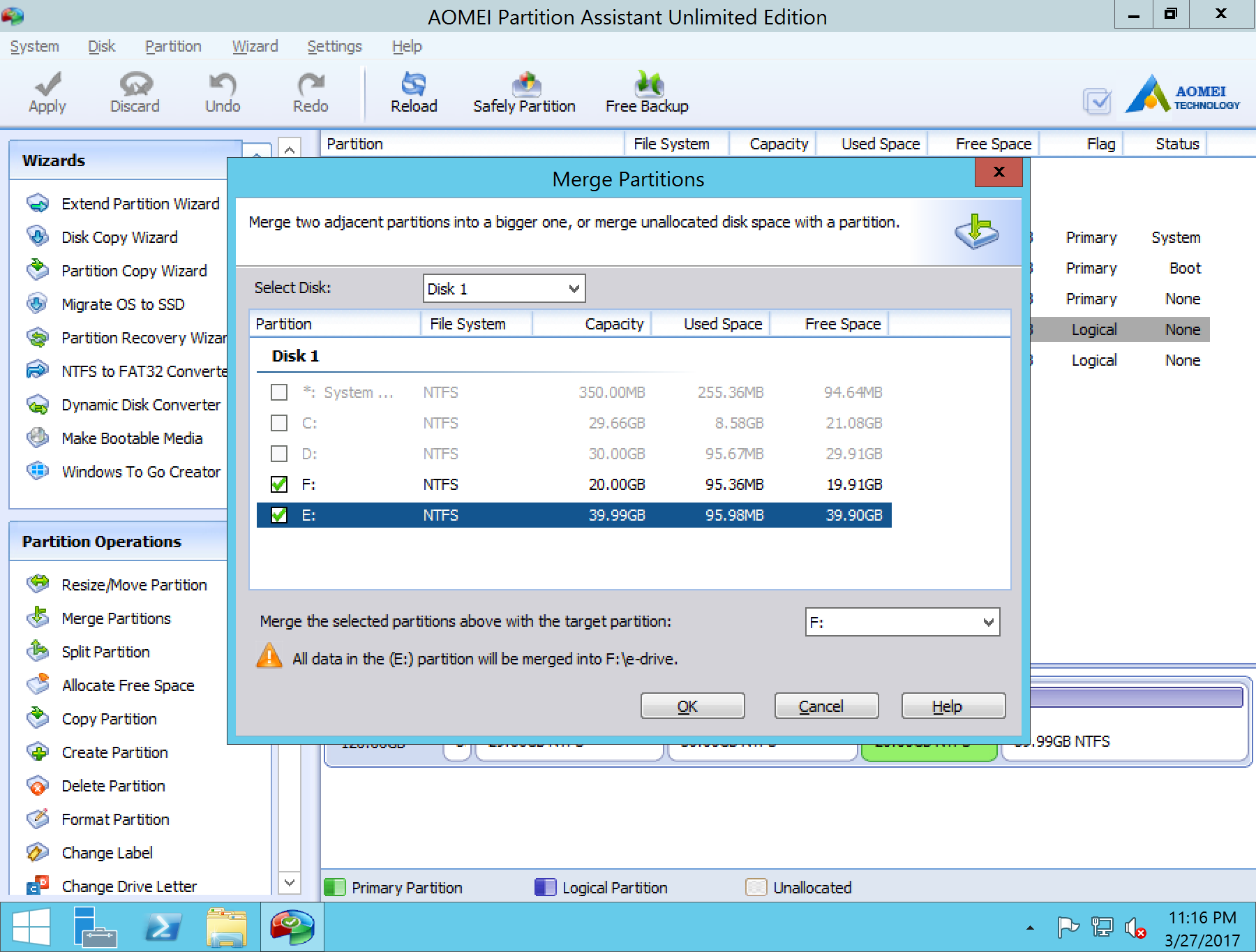
Task: Launch the Extend Partition Wizard
Action: pos(124,204)
